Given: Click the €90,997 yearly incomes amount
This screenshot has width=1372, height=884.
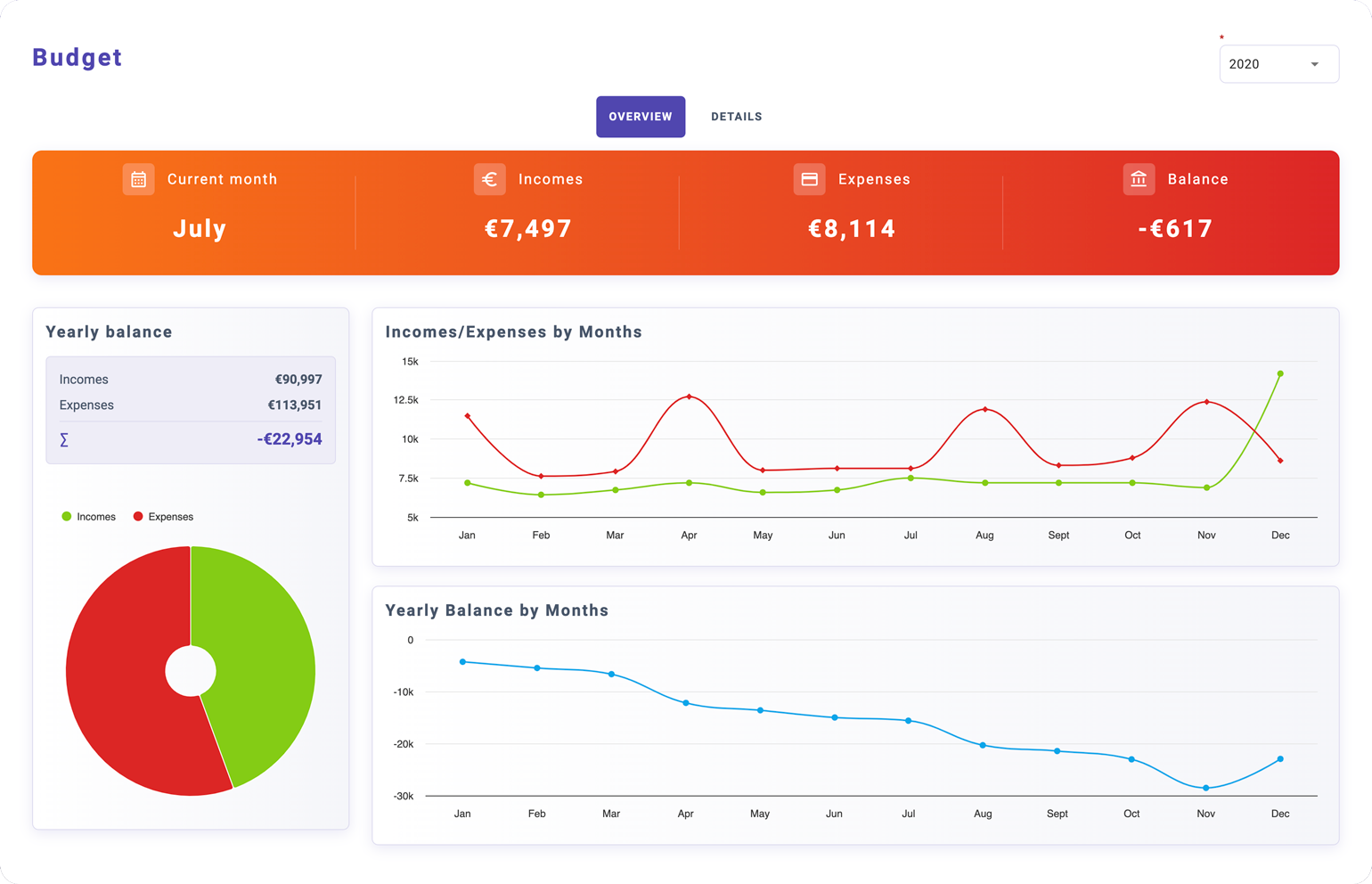Looking at the screenshot, I should [x=298, y=380].
